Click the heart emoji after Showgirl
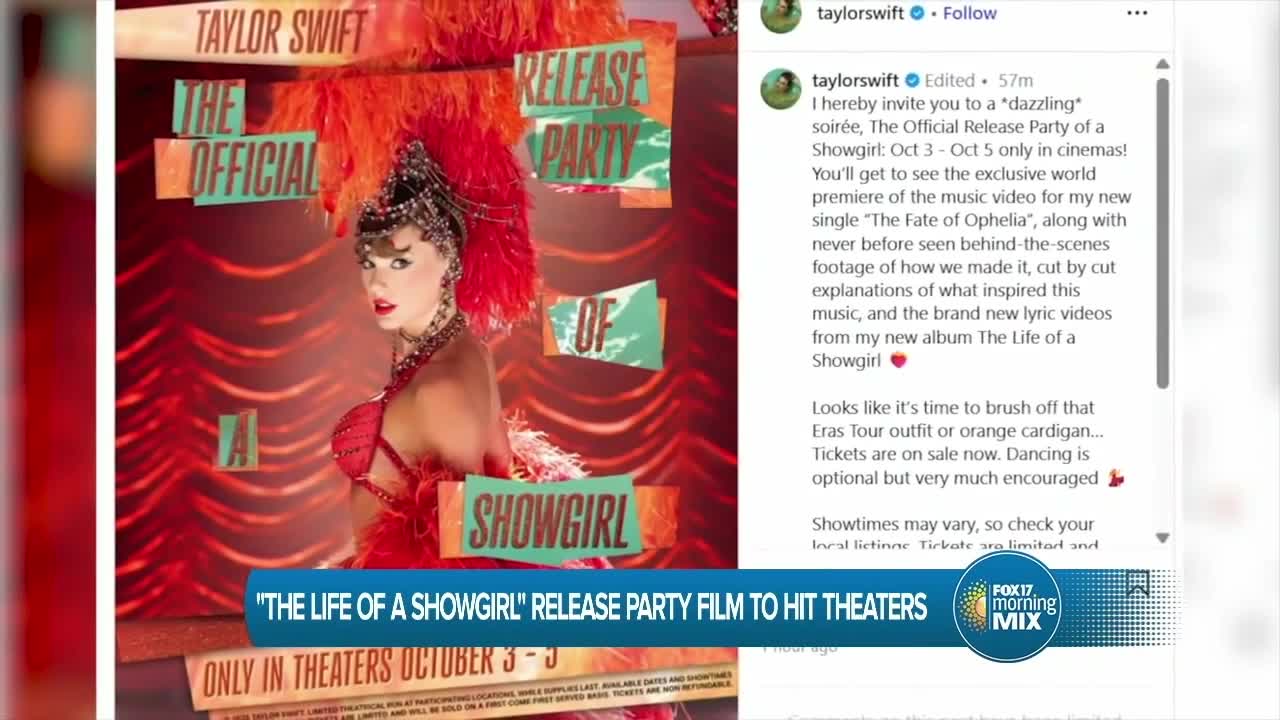1280x720 pixels. click(x=897, y=360)
